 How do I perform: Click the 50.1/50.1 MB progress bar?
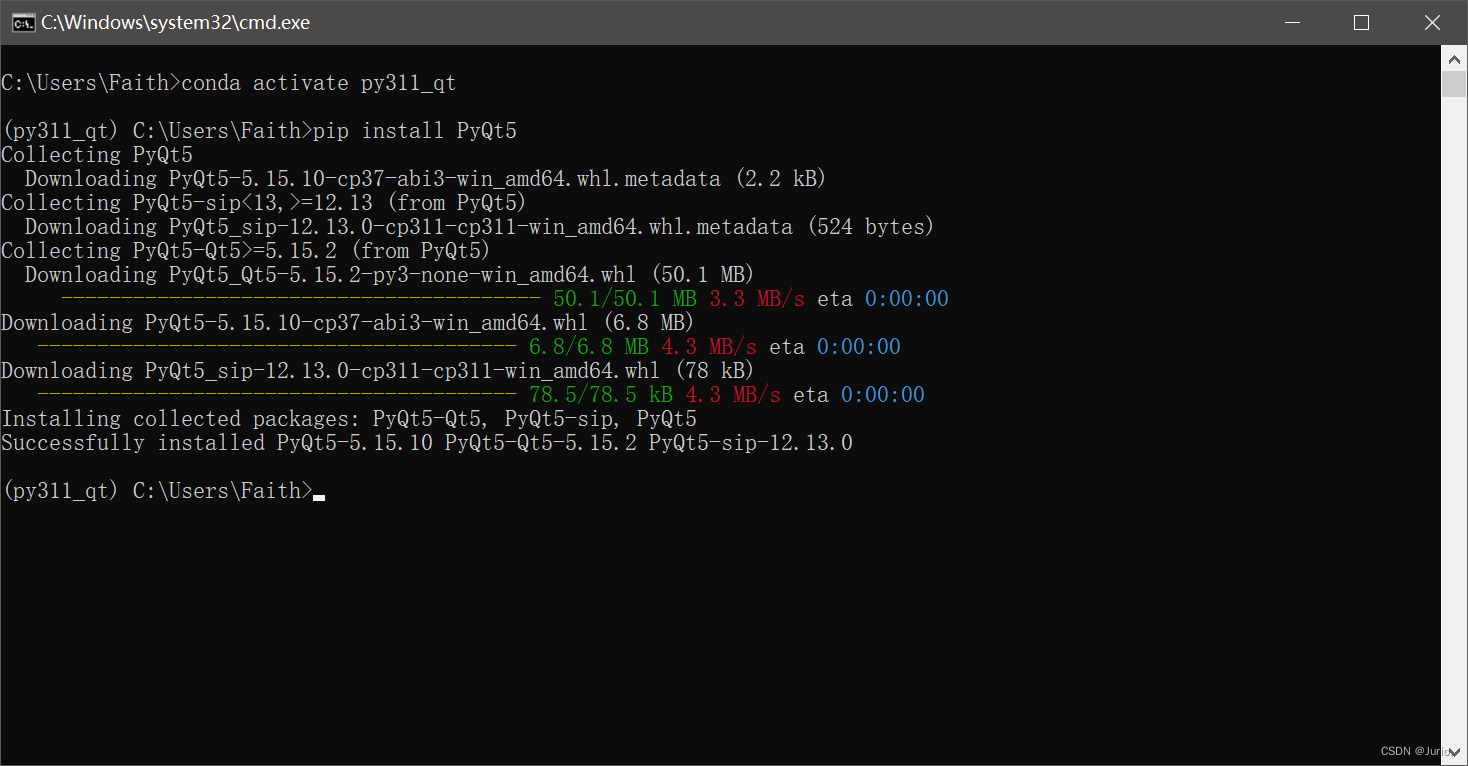tap(301, 299)
